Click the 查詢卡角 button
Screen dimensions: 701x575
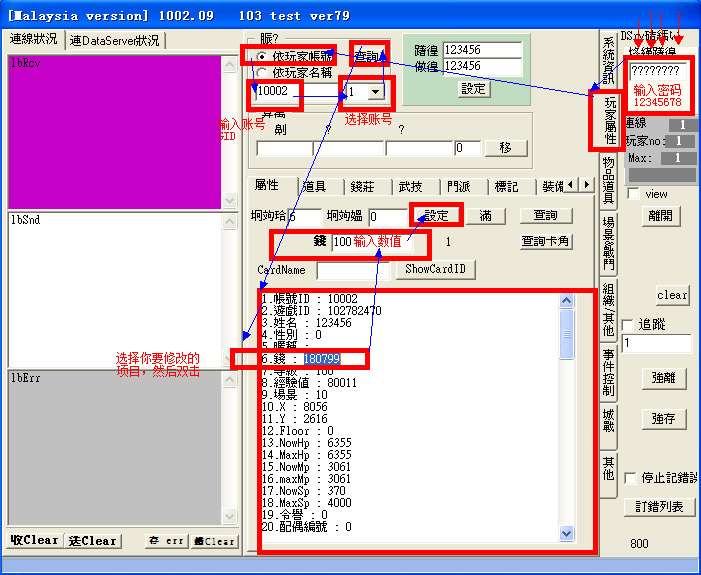click(x=546, y=241)
